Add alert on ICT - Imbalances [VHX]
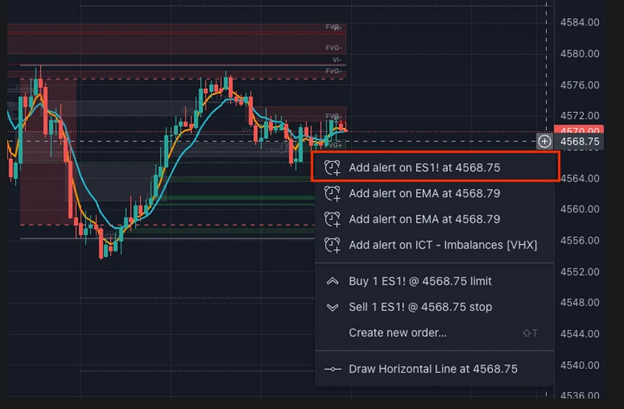Screen dimensions: 624x409 click(x=435, y=245)
